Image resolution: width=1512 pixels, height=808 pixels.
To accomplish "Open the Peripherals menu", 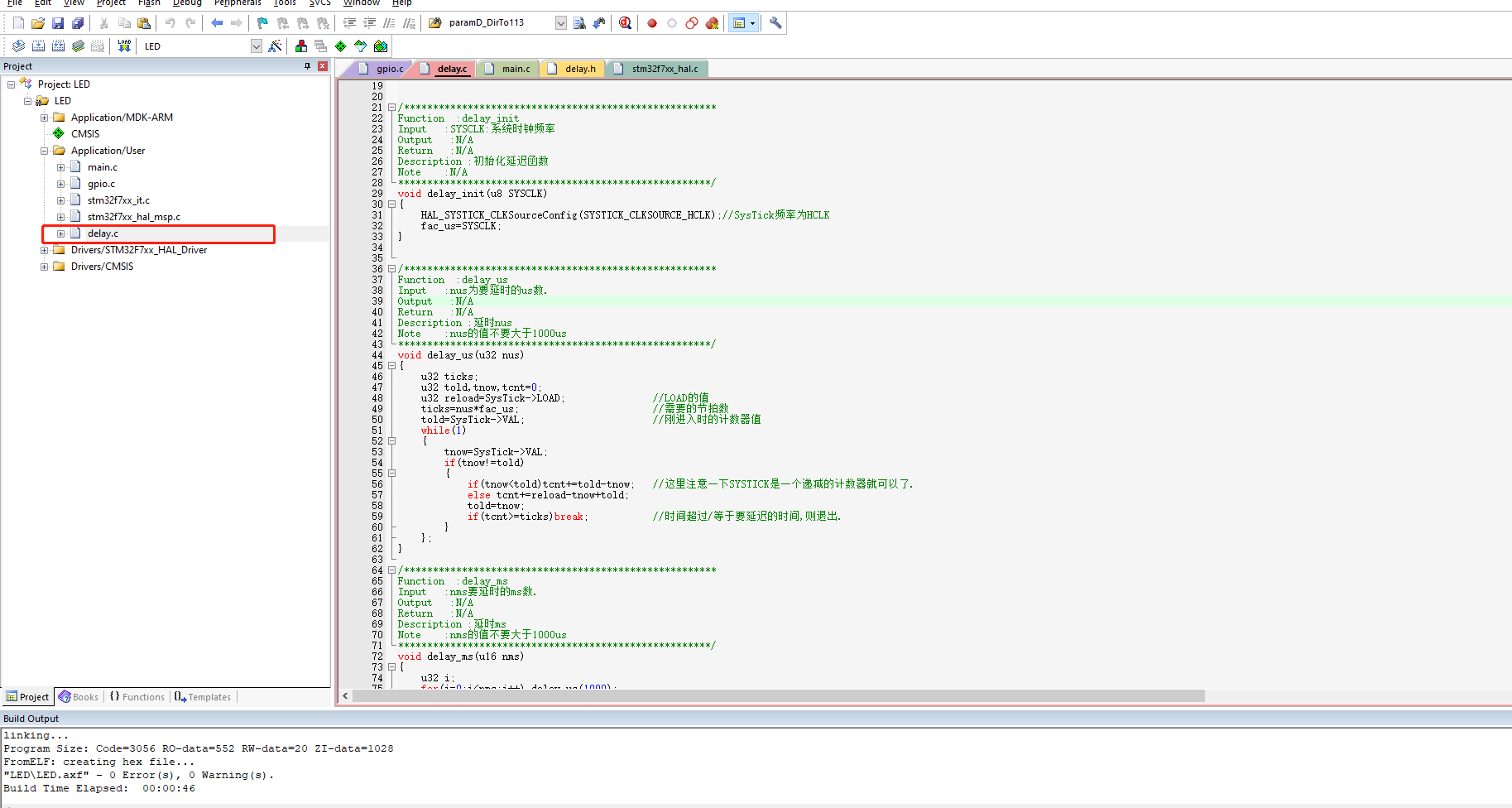I will (238, 3).
